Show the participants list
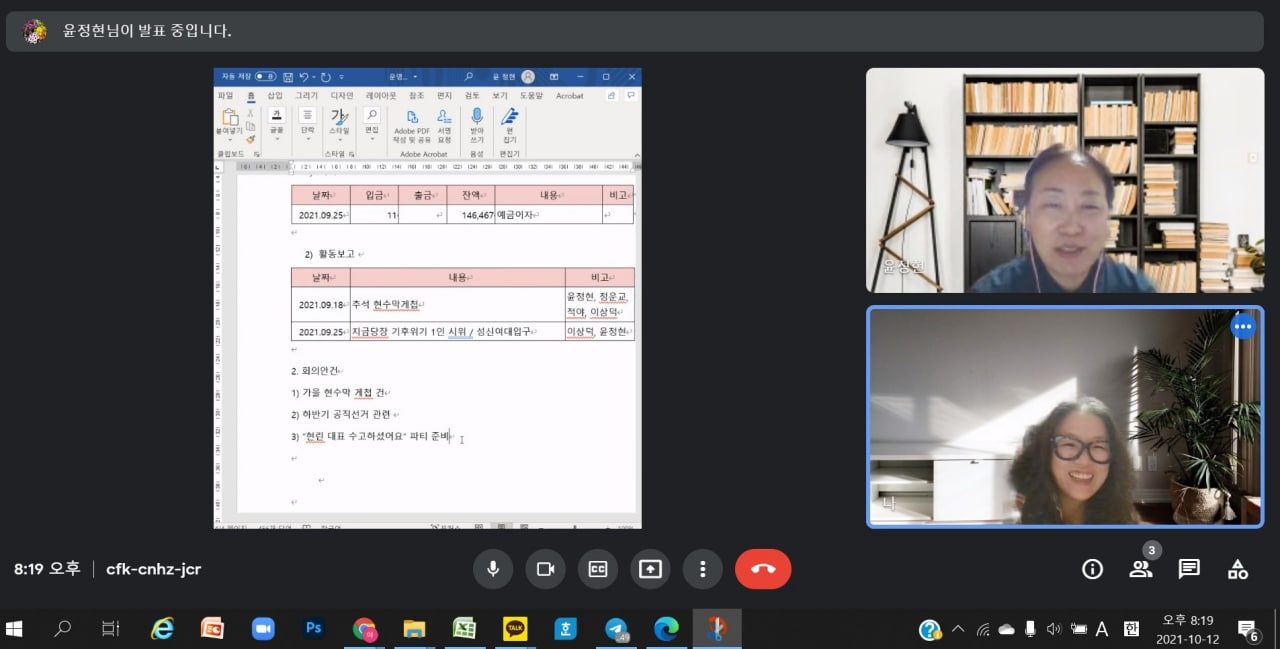This screenshot has height=649, width=1280. pos(1140,569)
